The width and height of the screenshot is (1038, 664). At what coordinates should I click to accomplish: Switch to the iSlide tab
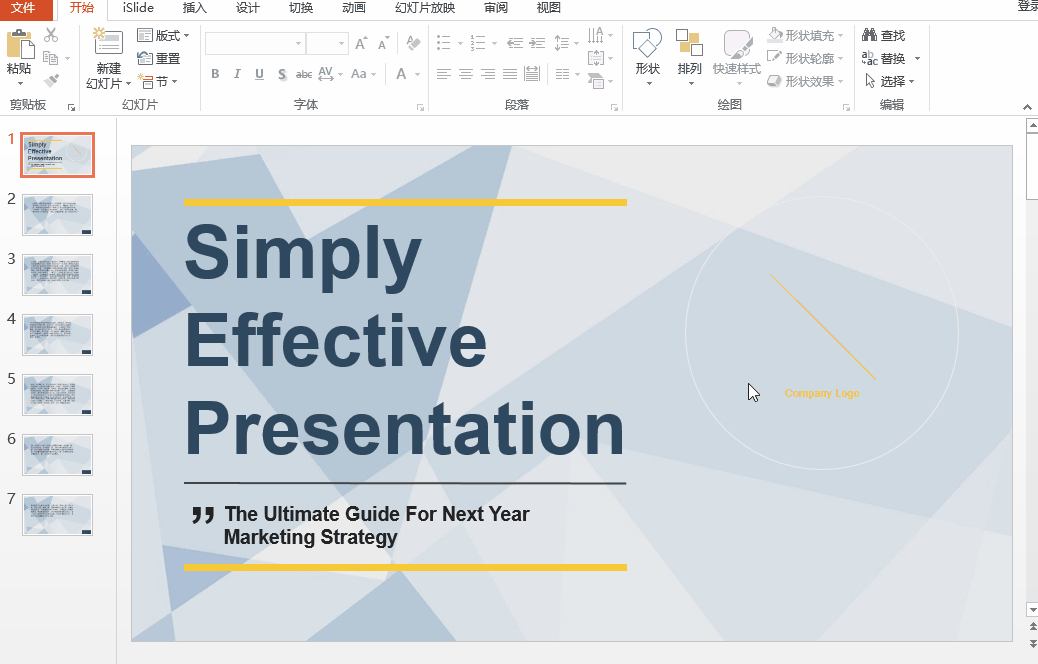point(138,8)
